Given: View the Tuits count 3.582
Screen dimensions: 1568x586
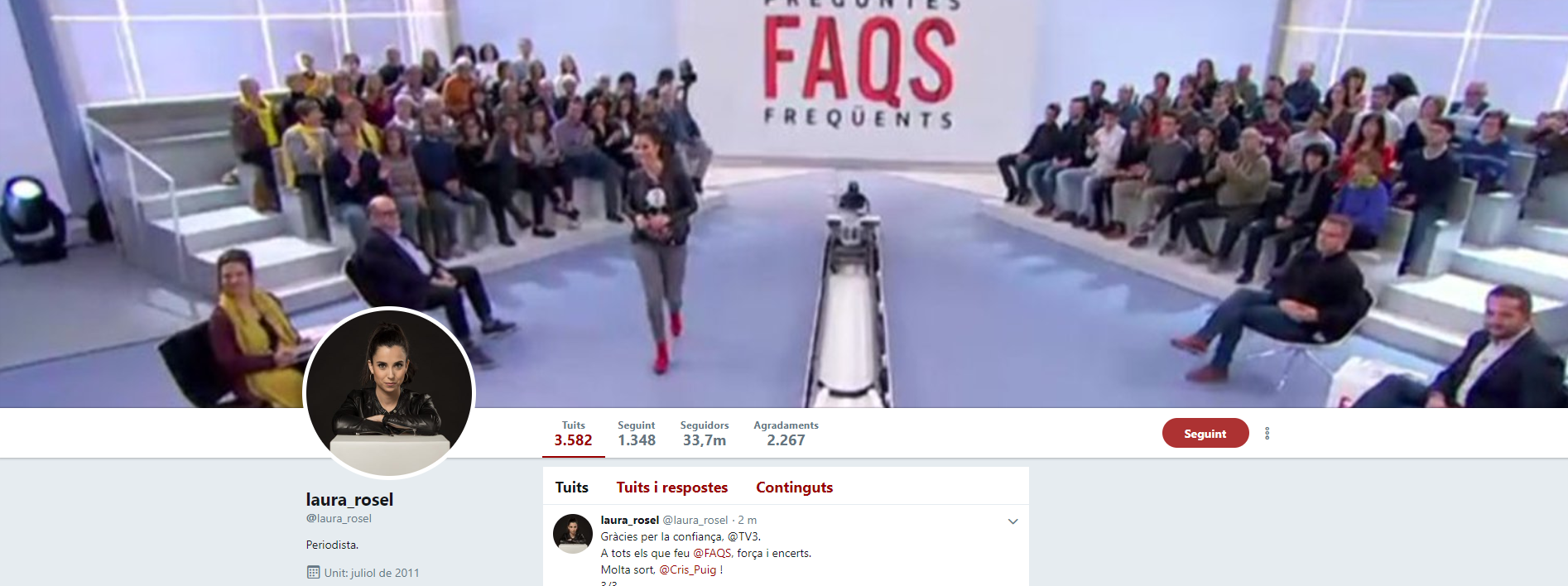Looking at the screenshot, I should point(574,434).
